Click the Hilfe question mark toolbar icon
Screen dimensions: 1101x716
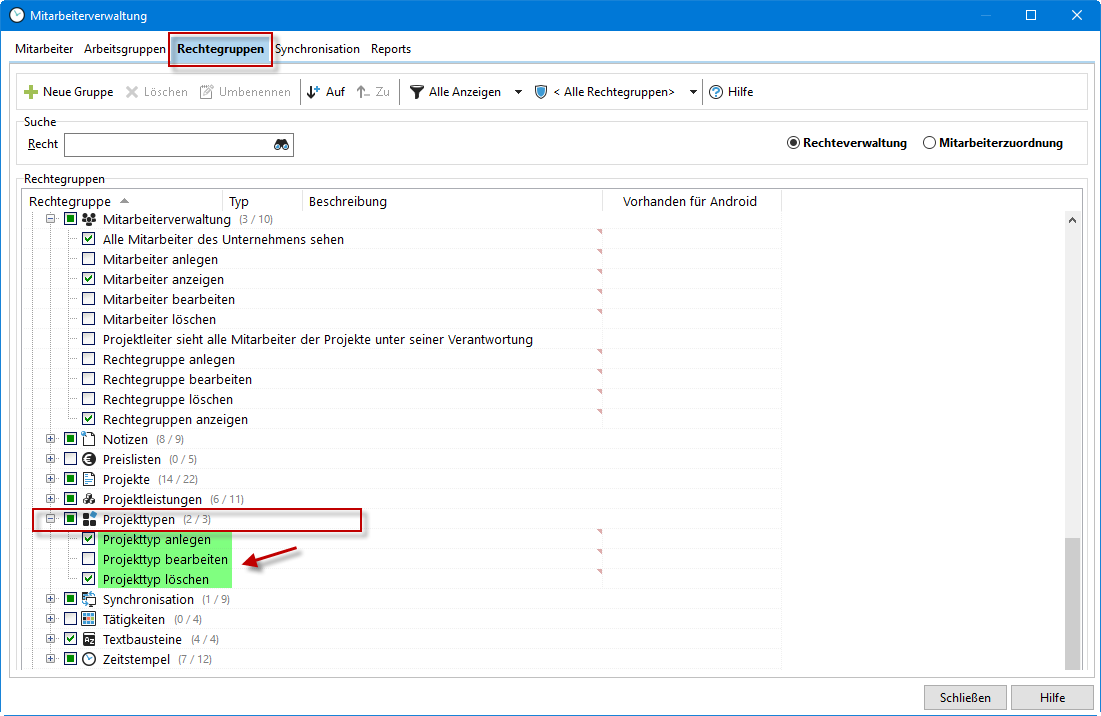pyautogui.click(x=716, y=92)
